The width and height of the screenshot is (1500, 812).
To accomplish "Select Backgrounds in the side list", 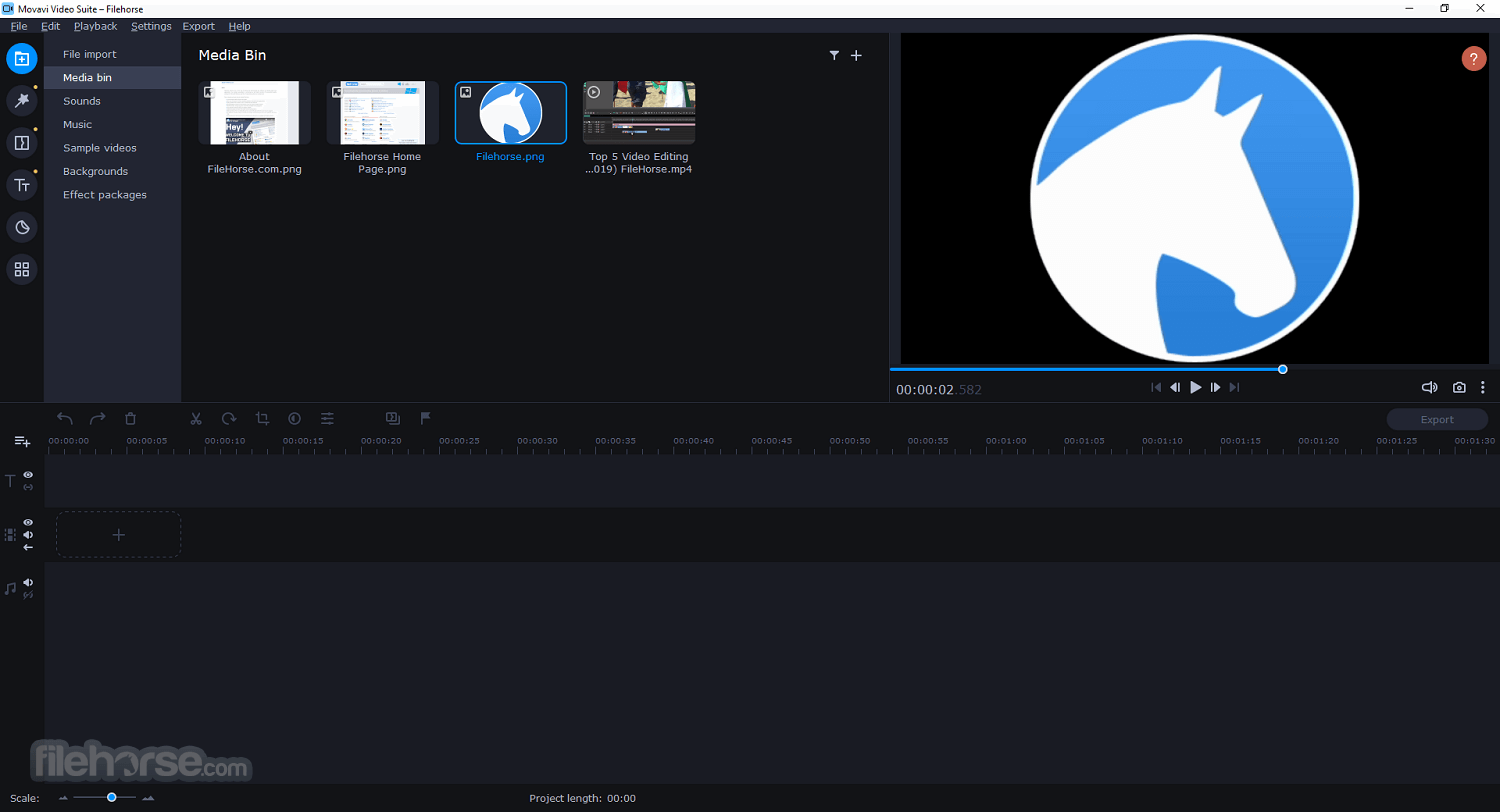I will pos(112,171).
